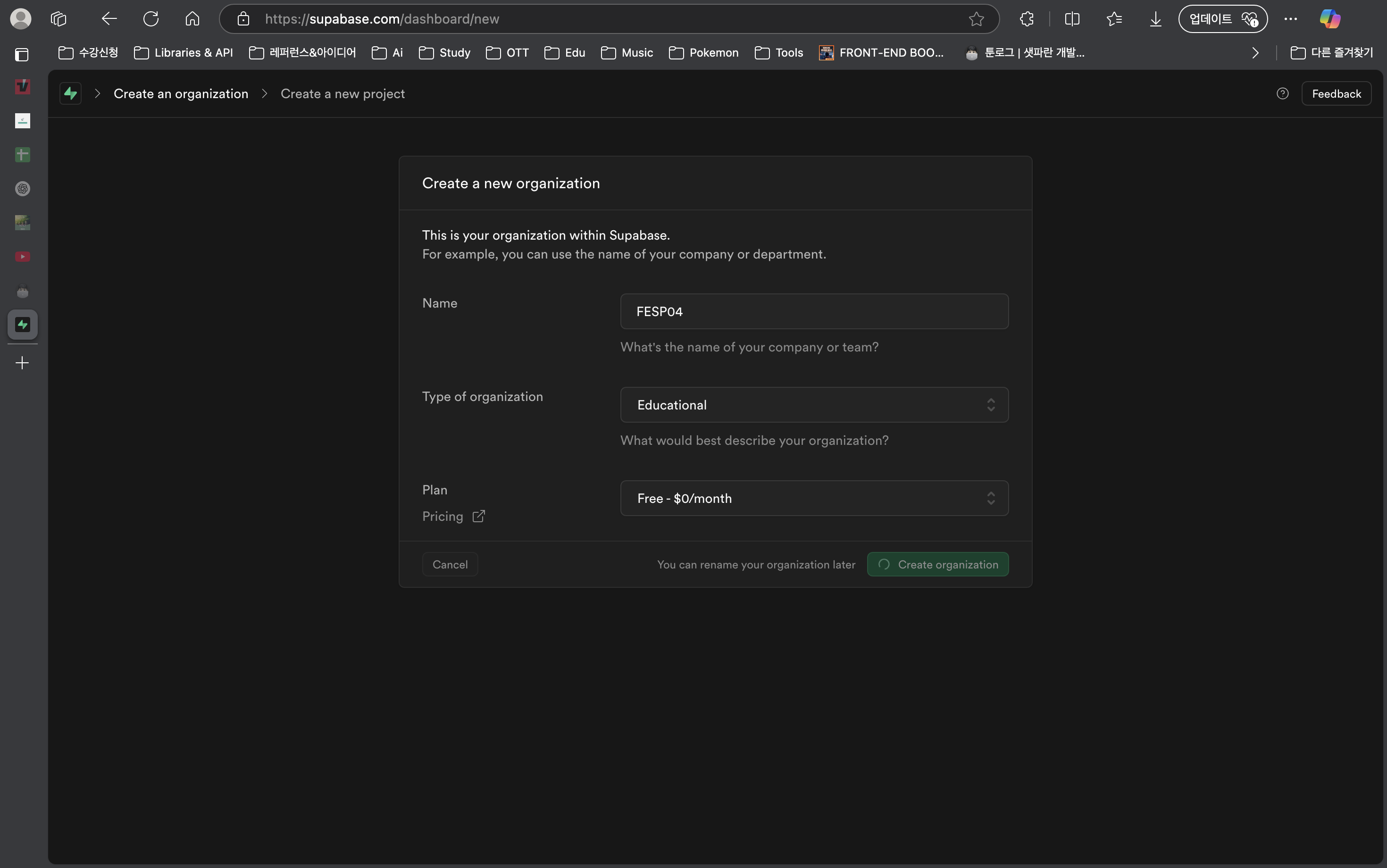Open the 툰로그 bookmark

pyautogui.click(x=1025, y=53)
